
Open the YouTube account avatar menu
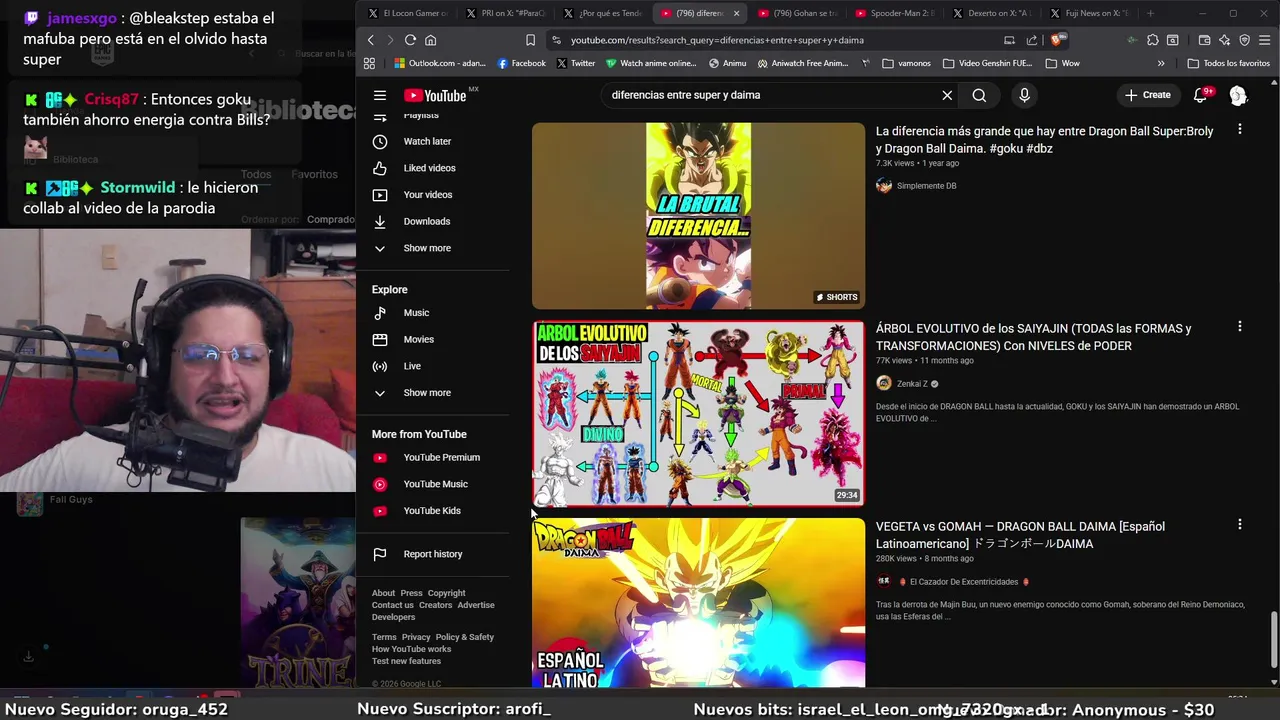[1238, 95]
